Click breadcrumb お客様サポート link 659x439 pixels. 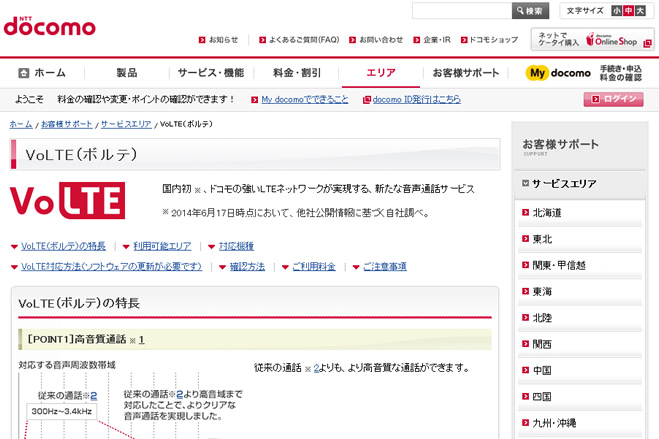66,124
